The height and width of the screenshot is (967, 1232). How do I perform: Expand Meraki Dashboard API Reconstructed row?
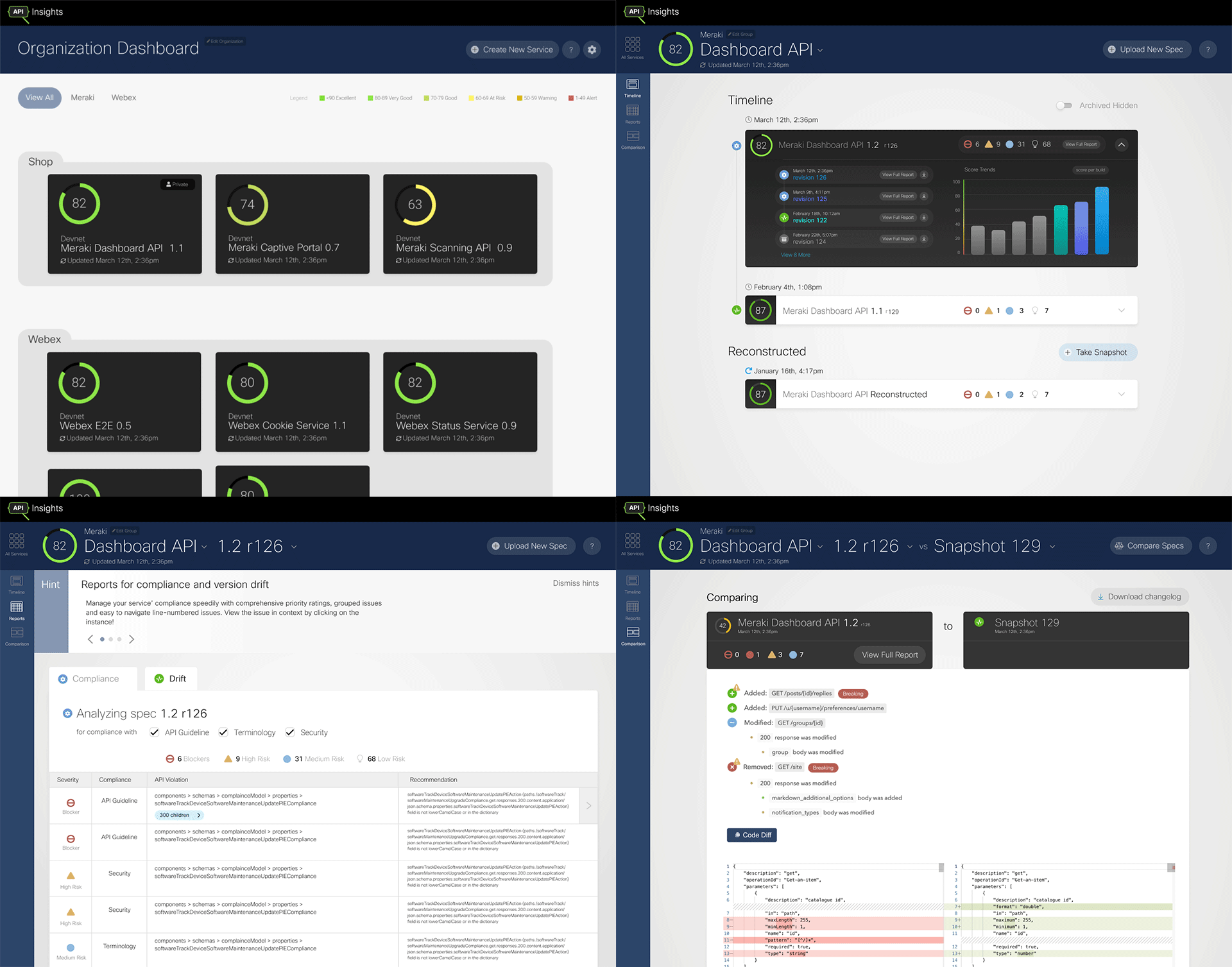(1122, 394)
